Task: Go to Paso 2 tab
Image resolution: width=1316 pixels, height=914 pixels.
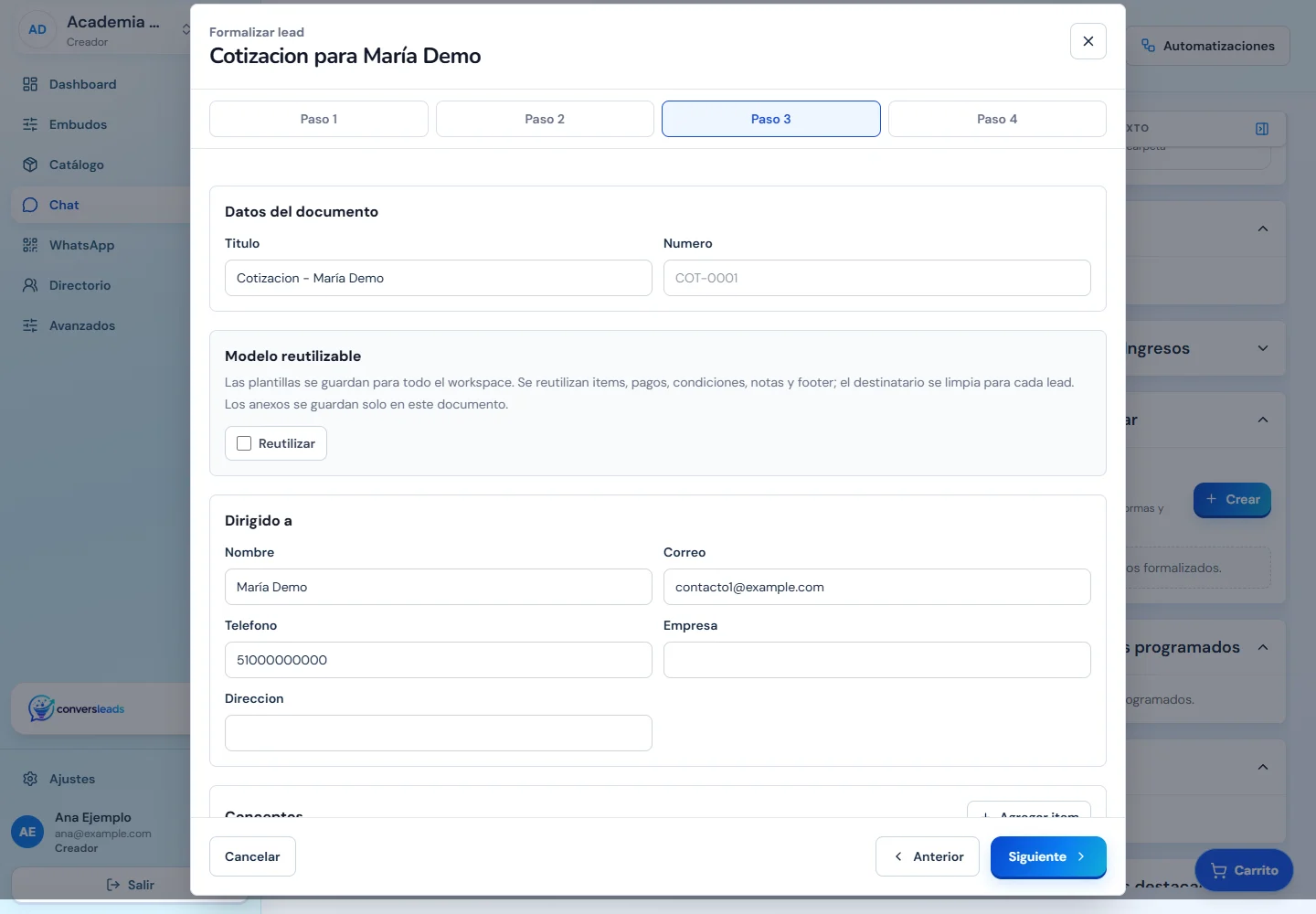Action: [x=545, y=119]
